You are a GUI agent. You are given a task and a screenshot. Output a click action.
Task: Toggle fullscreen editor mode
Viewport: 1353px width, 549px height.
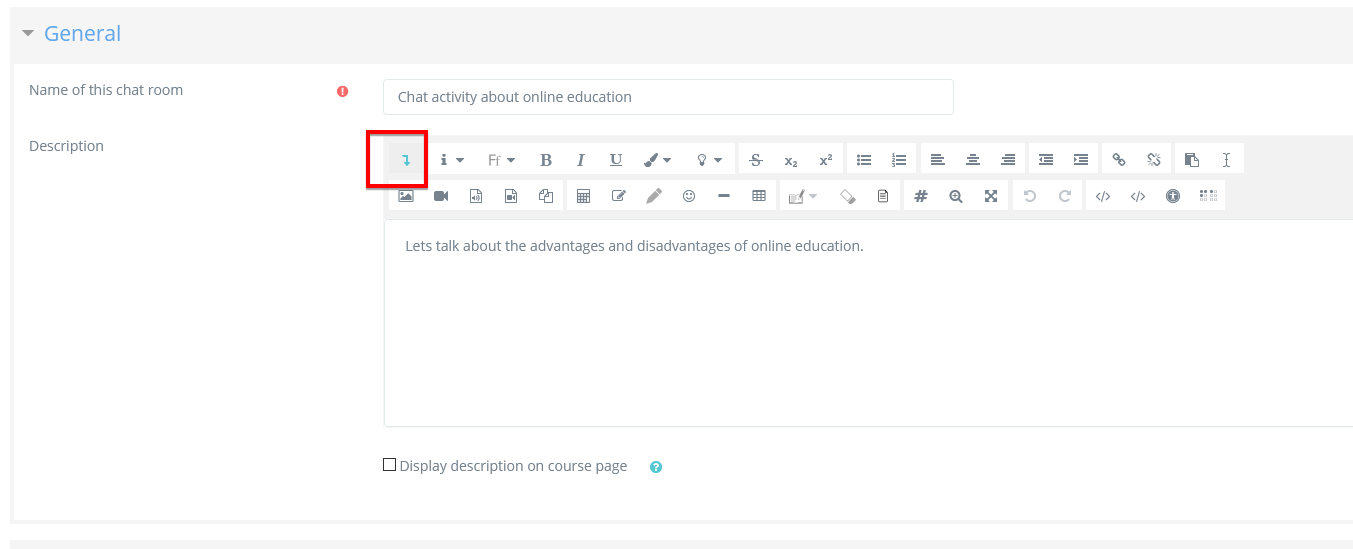(991, 196)
